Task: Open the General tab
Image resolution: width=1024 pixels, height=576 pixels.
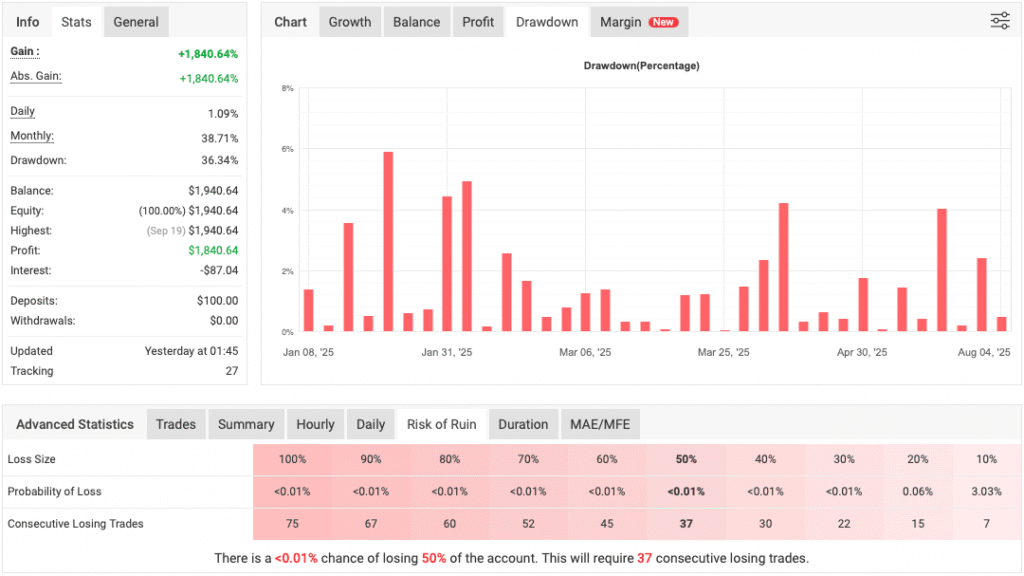Action: click(136, 22)
